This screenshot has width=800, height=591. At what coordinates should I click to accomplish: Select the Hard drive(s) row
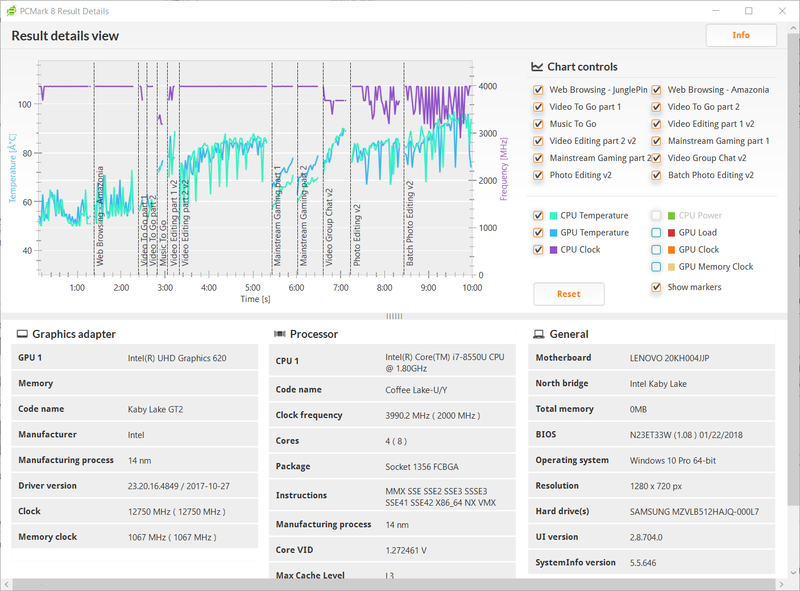click(652, 511)
